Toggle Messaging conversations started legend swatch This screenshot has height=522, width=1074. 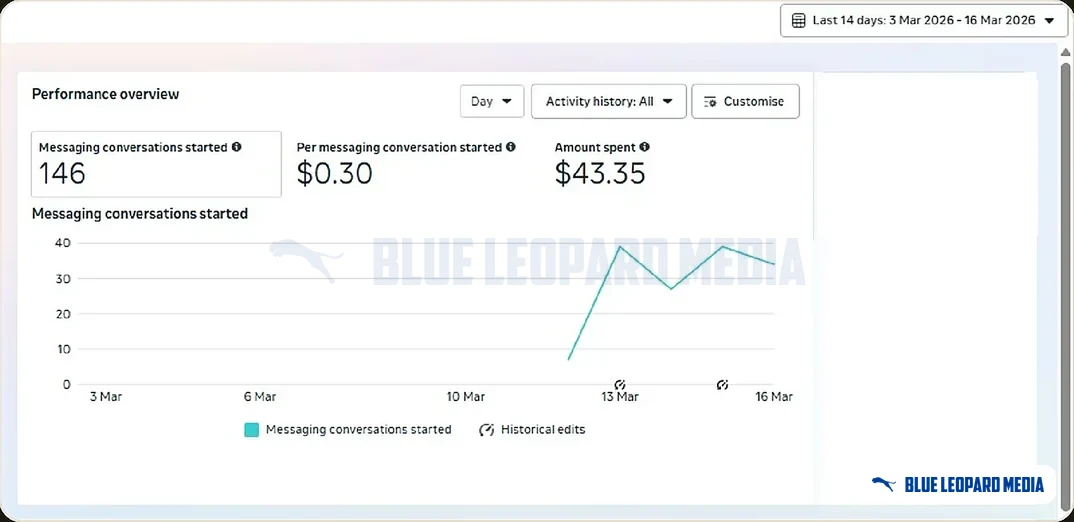pyautogui.click(x=251, y=430)
